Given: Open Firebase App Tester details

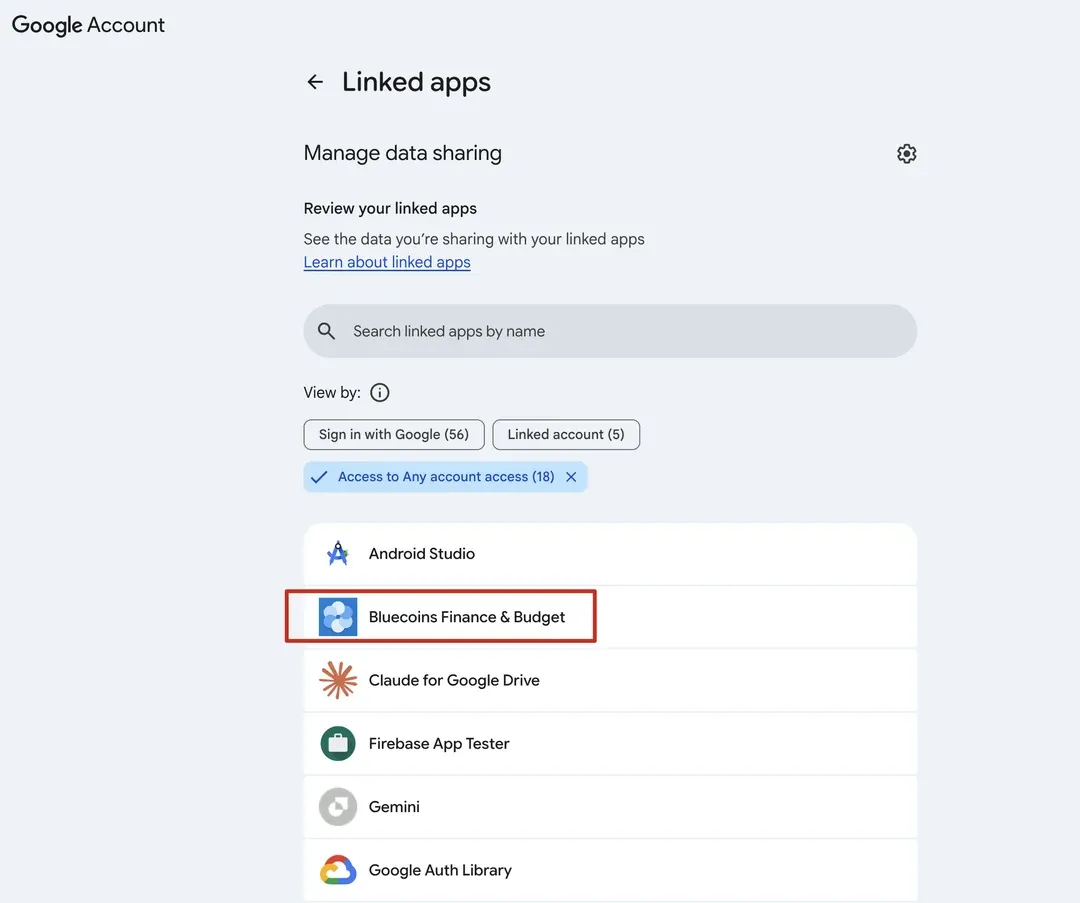Looking at the screenshot, I should click(x=610, y=743).
